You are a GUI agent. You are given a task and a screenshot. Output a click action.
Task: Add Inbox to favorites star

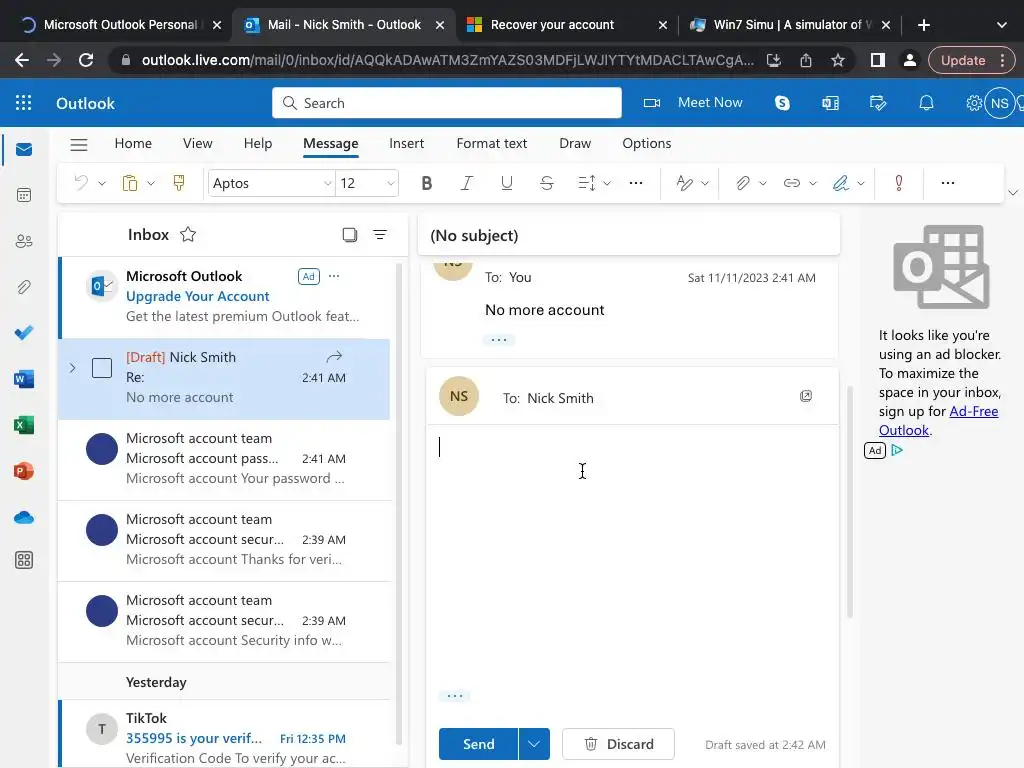(x=188, y=234)
